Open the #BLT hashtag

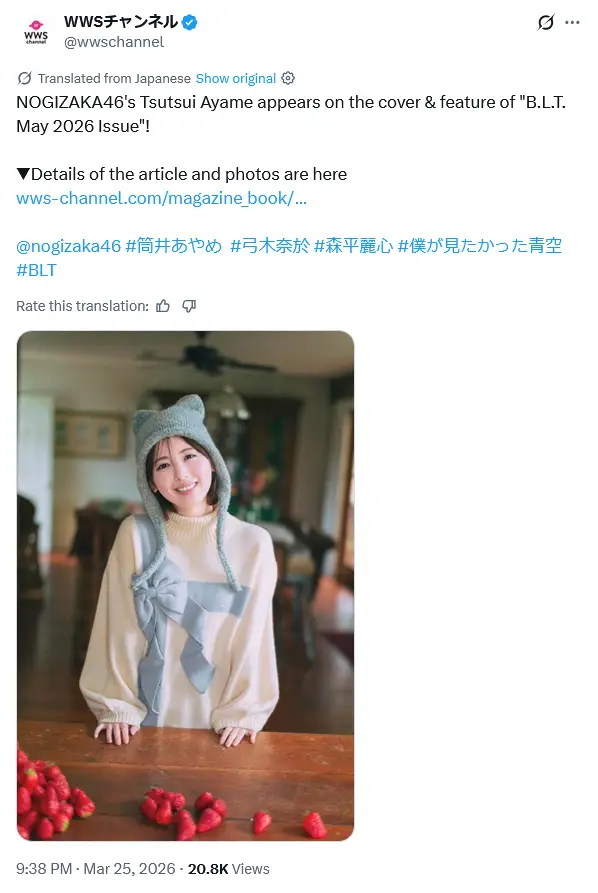(x=36, y=270)
